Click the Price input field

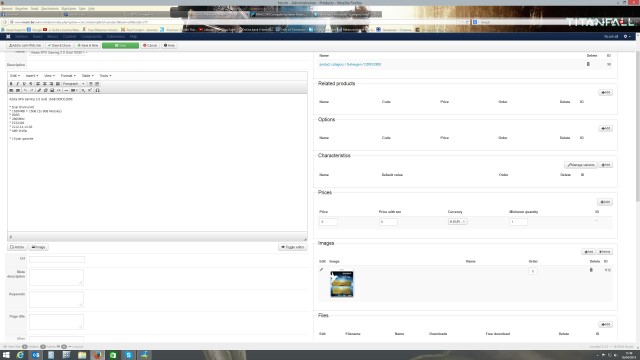click(328, 222)
